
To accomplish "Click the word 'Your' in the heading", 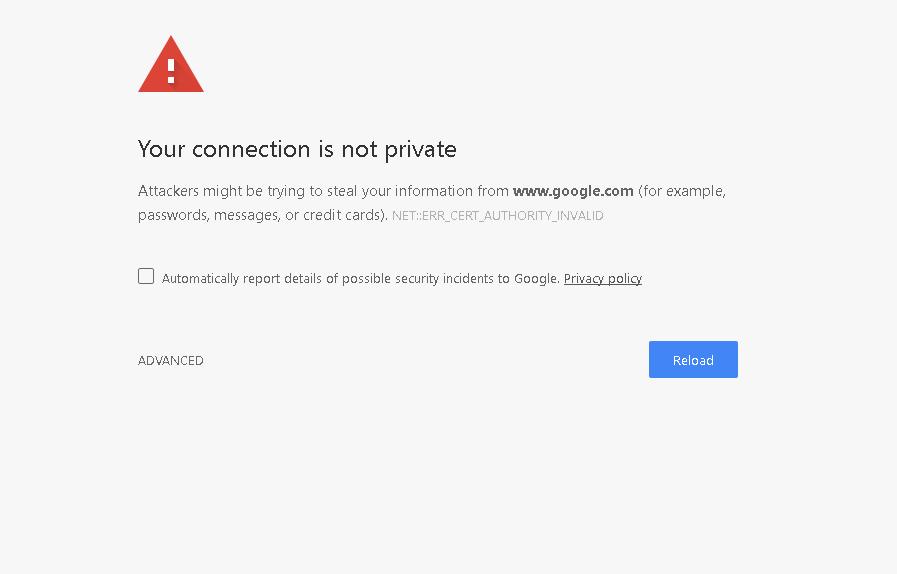I will [x=161, y=149].
